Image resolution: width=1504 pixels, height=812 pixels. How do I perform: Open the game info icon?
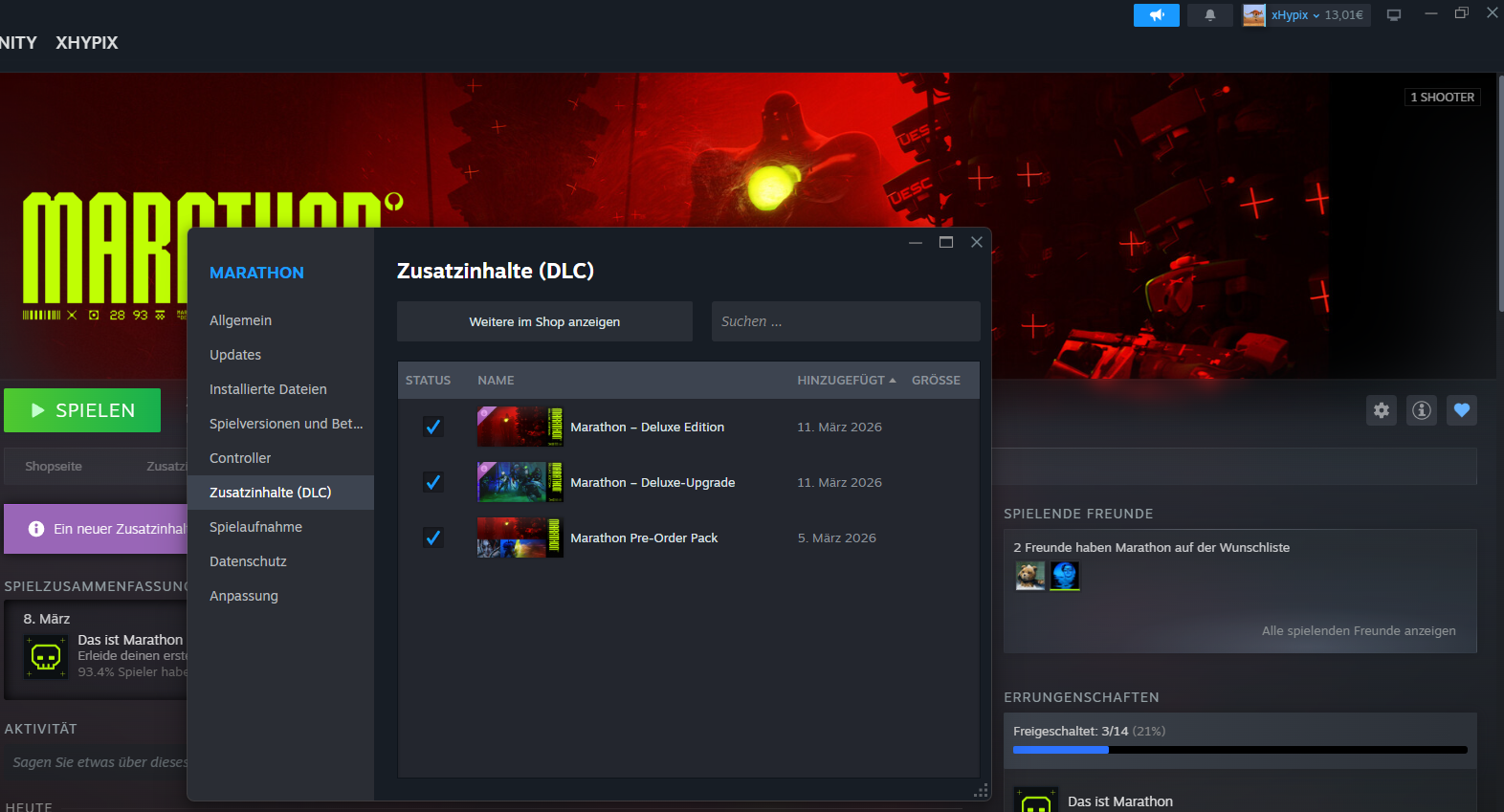click(1422, 410)
